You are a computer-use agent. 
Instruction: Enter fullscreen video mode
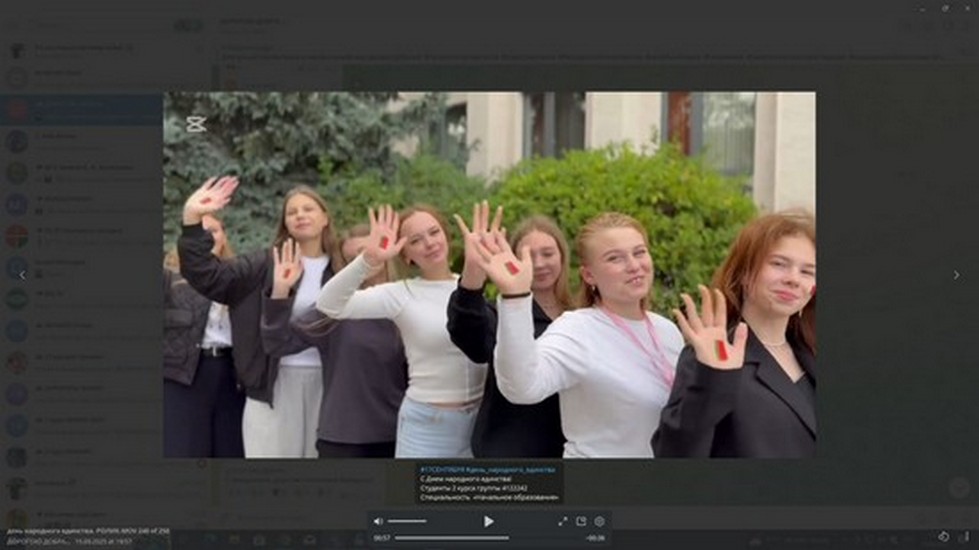(x=562, y=521)
